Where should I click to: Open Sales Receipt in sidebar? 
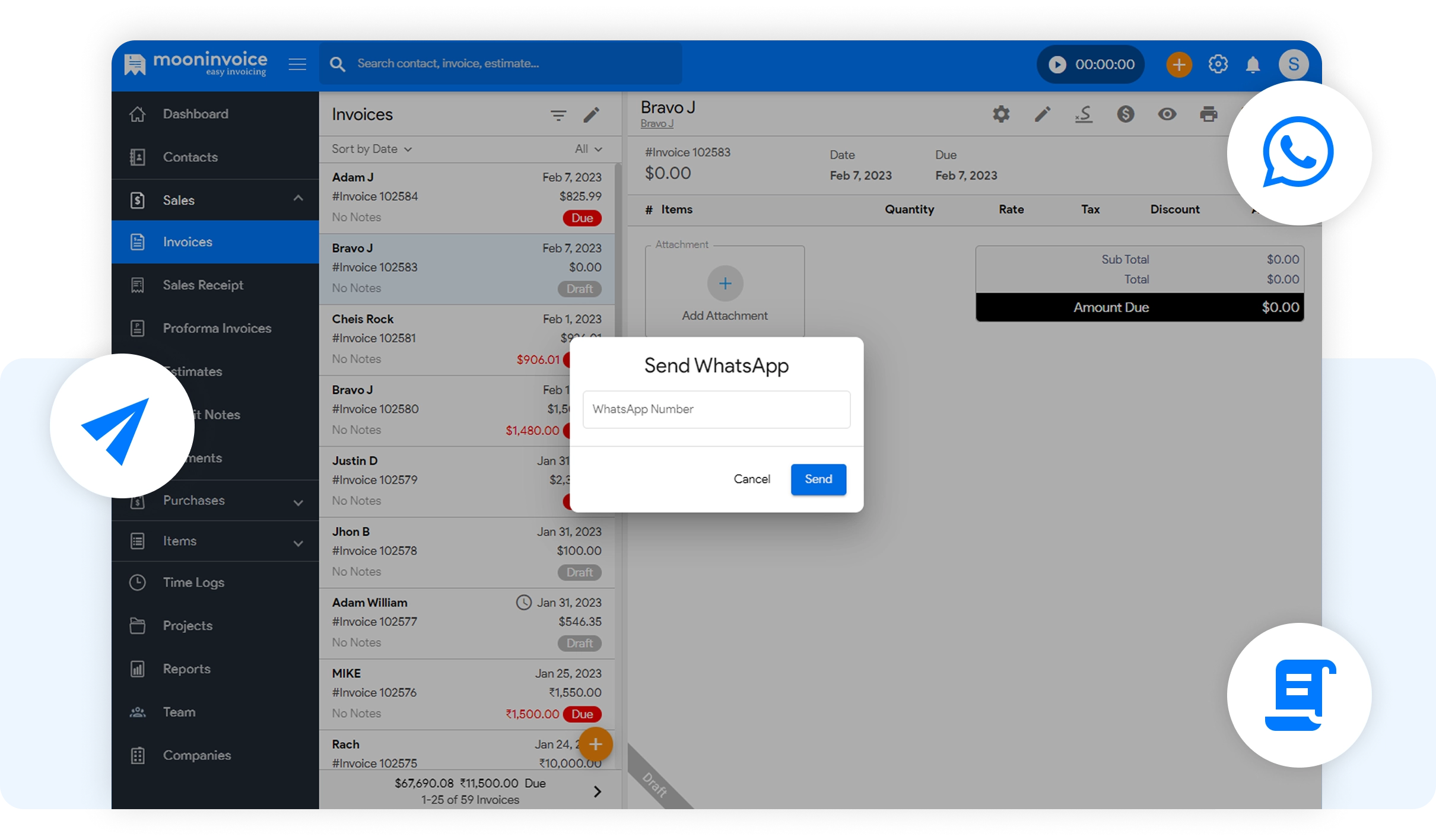pos(203,285)
